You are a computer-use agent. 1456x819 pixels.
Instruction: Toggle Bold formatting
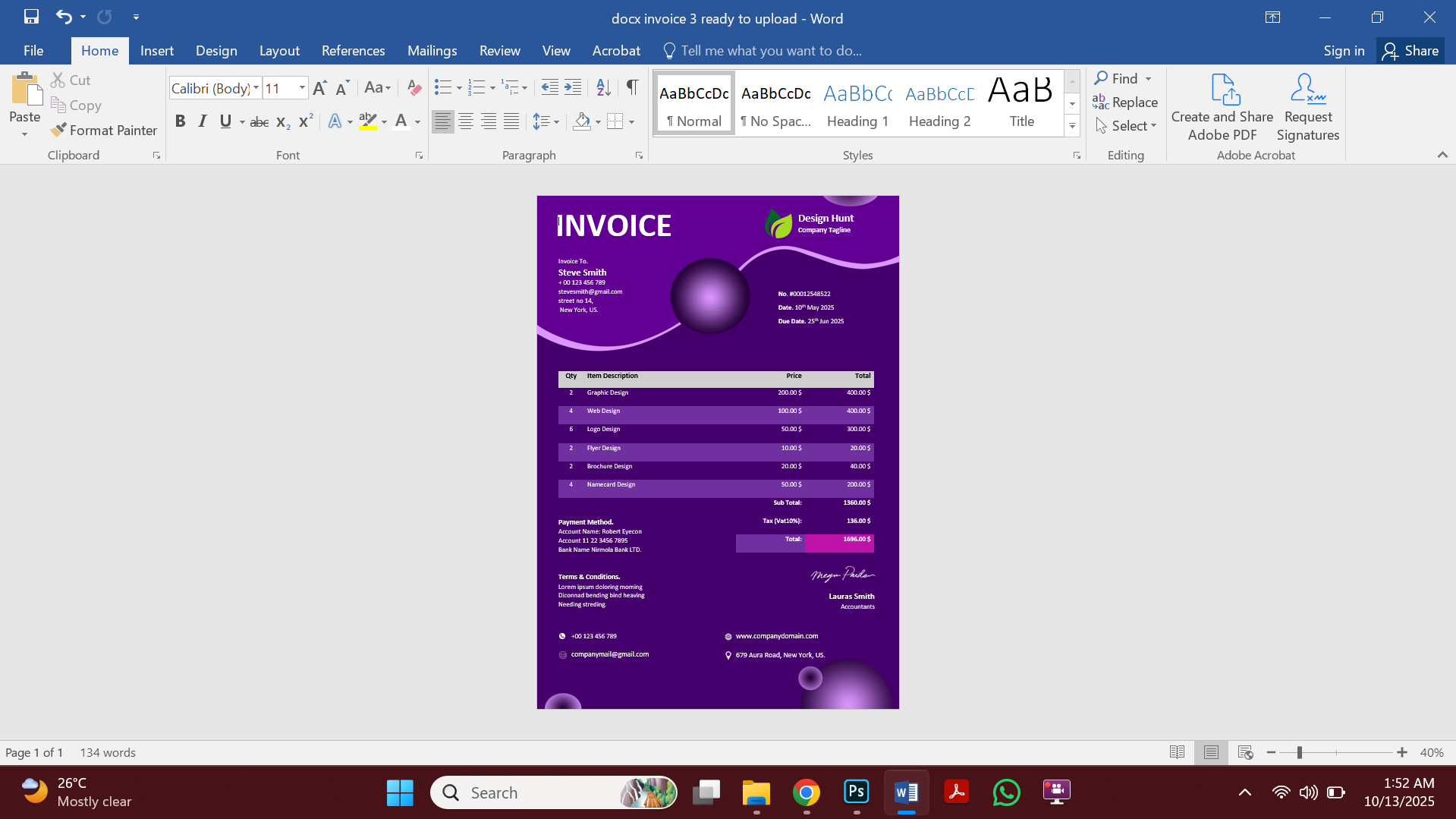[180, 121]
